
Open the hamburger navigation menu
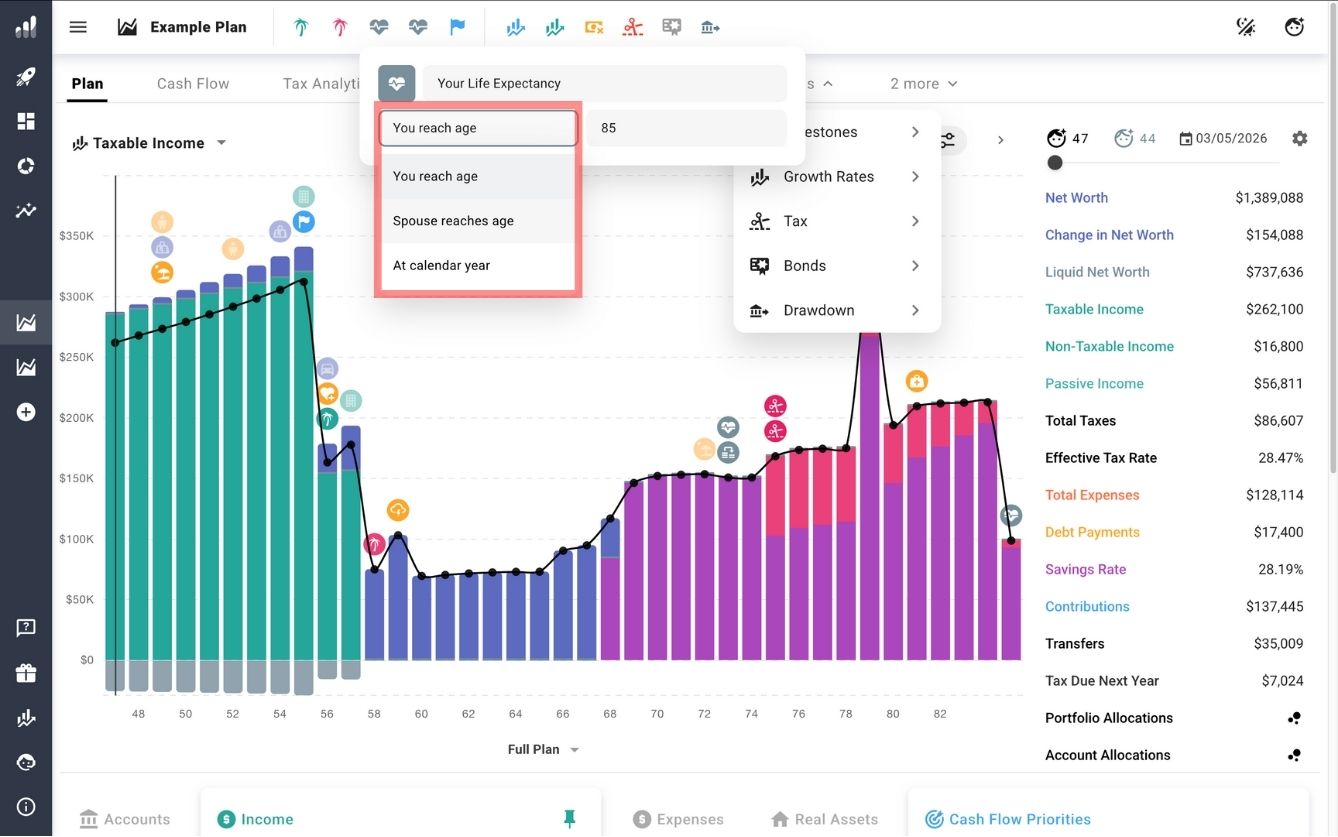tap(78, 27)
